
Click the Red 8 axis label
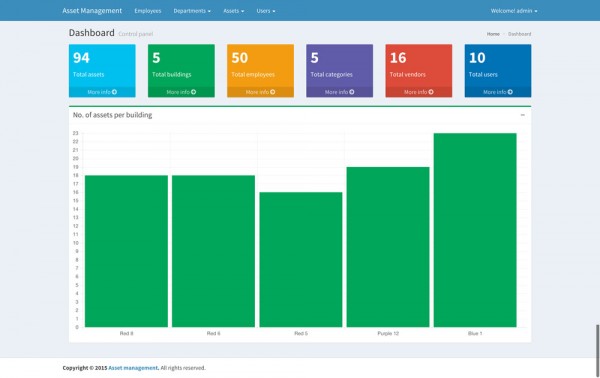pos(126,334)
